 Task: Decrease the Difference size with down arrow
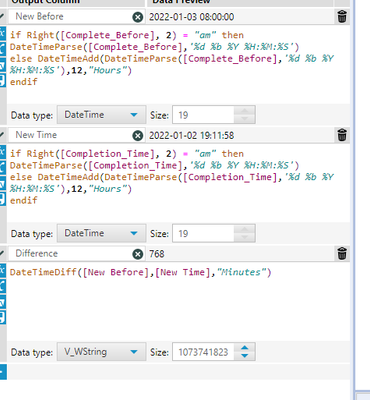coord(245,356)
